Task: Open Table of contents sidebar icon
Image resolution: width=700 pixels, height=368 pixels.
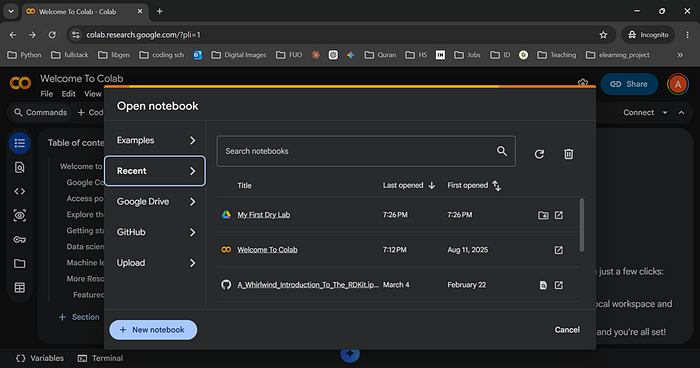Action: tap(20, 143)
